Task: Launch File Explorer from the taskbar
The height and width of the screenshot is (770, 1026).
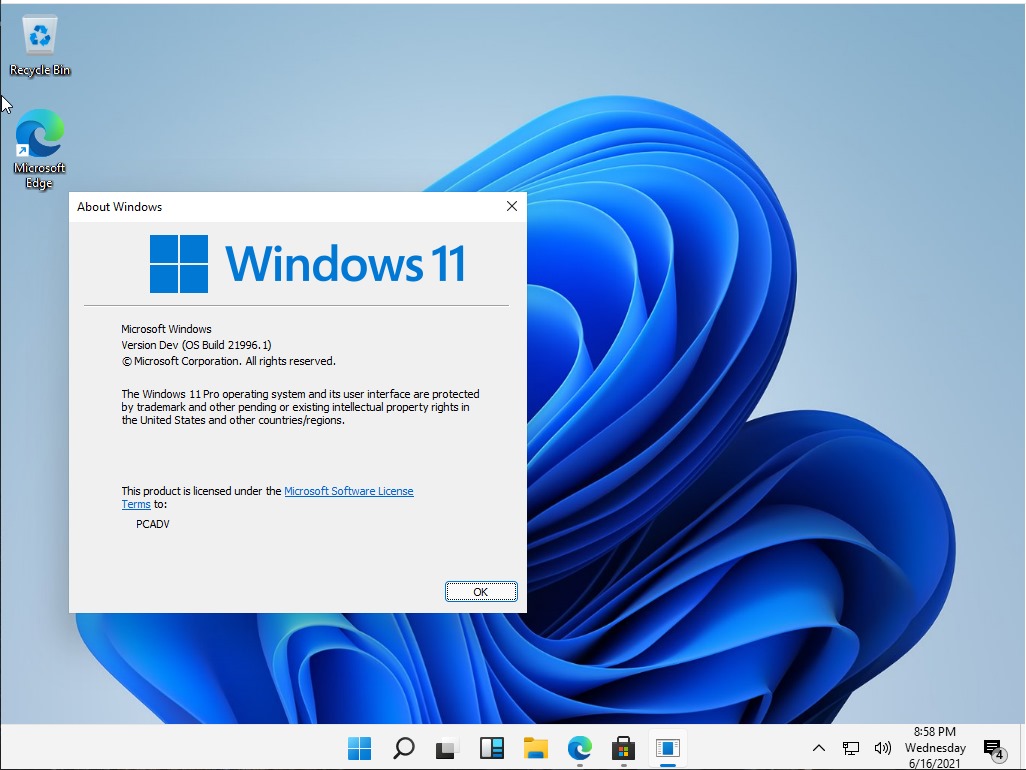Action: click(535, 747)
